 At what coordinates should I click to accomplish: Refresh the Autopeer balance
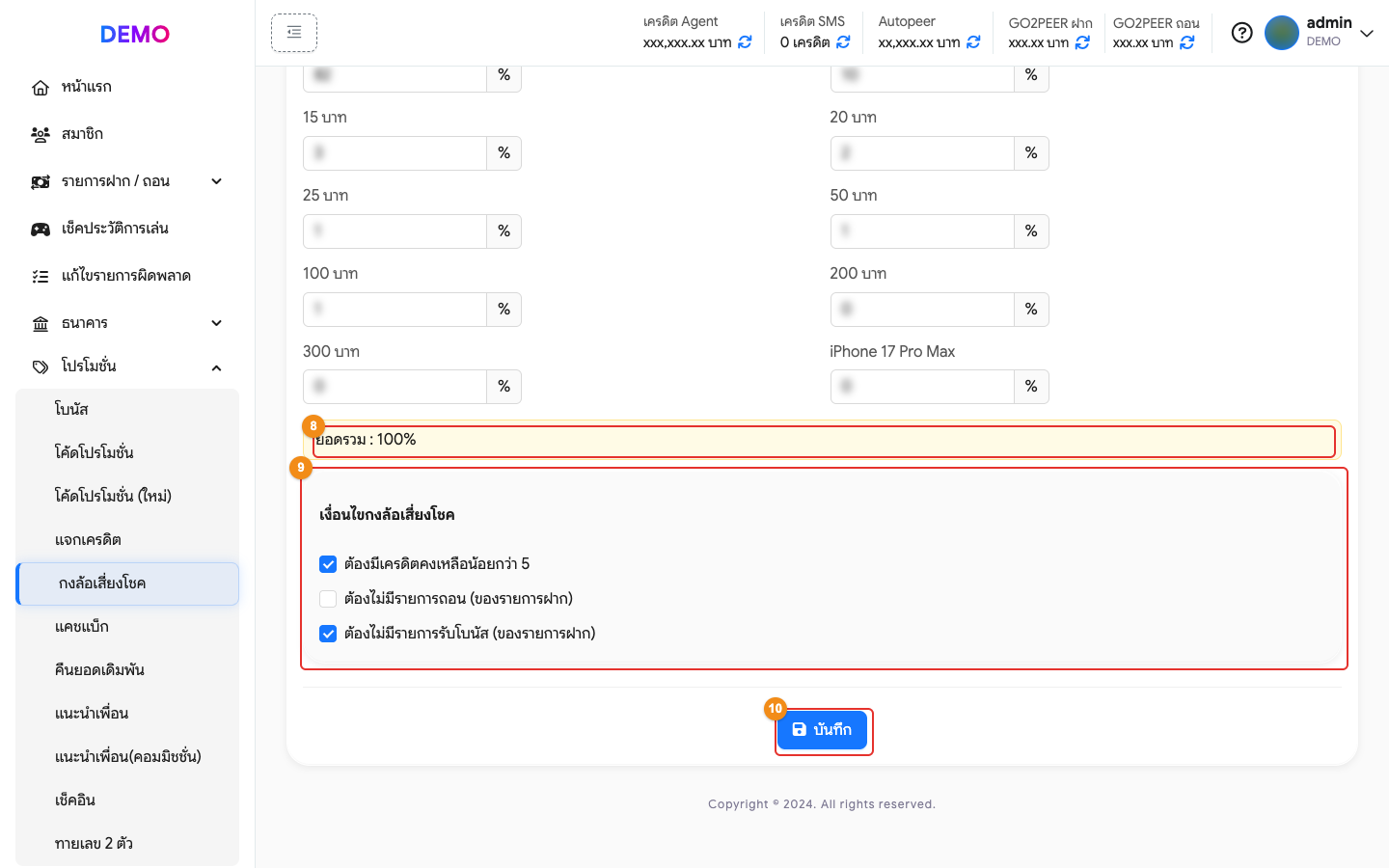click(x=973, y=42)
